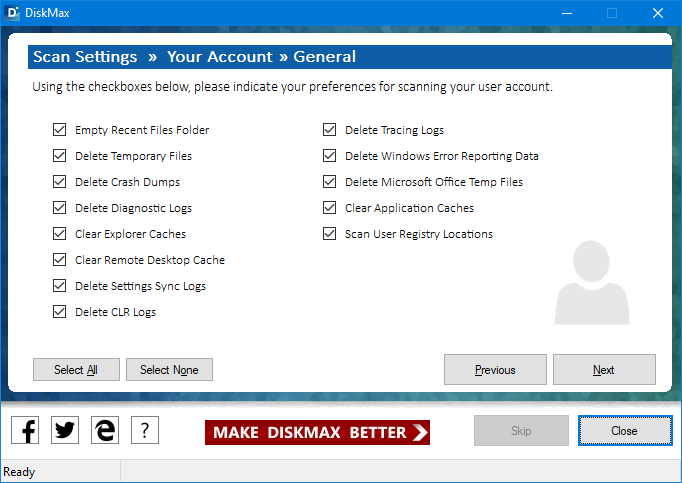682x483 pixels.
Task: Click the DiskMax app icon in title bar
Action: point(11,13)
